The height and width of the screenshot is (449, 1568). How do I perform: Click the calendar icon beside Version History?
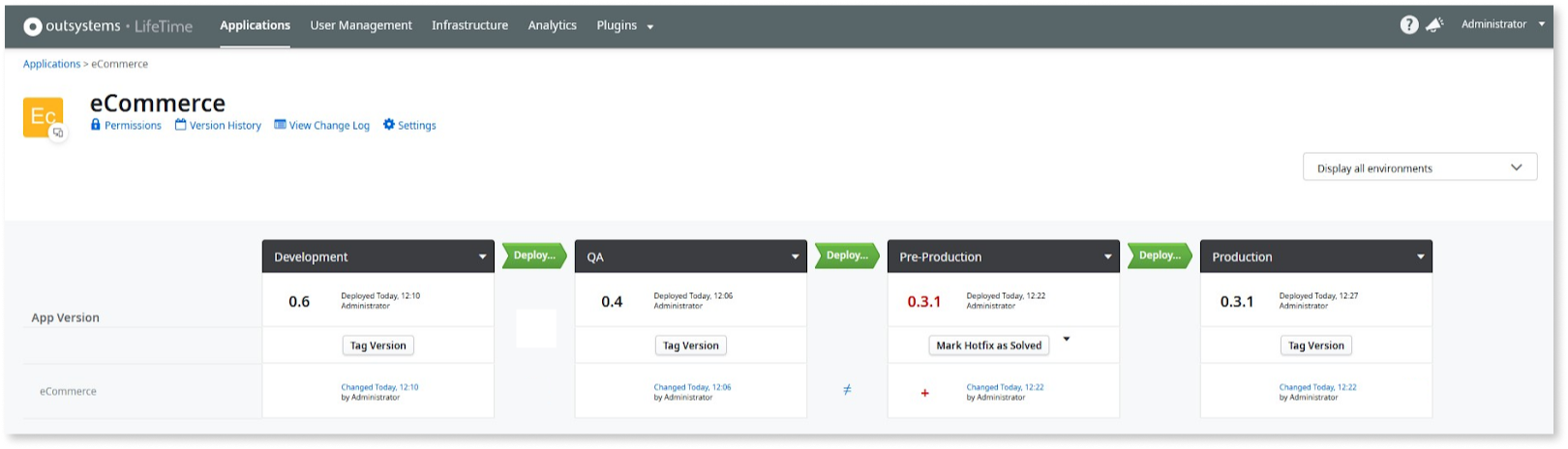point(181,125)
